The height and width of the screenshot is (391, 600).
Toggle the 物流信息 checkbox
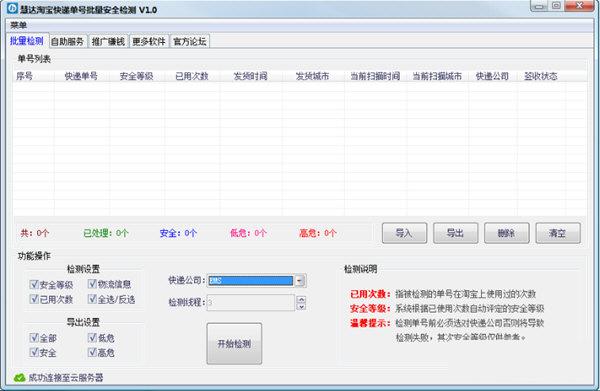coord(92,284)
